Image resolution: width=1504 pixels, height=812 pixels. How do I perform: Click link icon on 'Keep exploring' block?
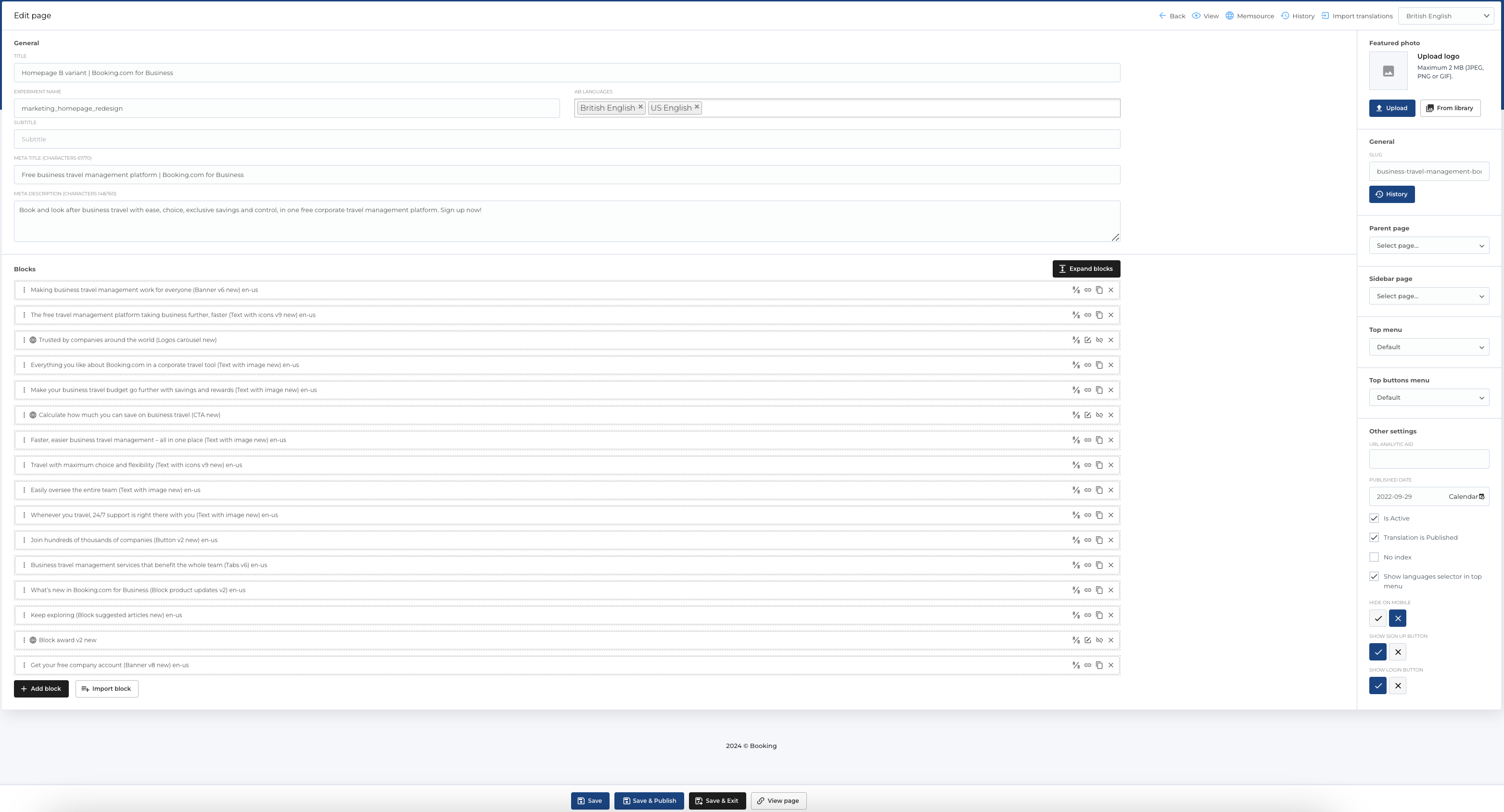[1088, 615]
